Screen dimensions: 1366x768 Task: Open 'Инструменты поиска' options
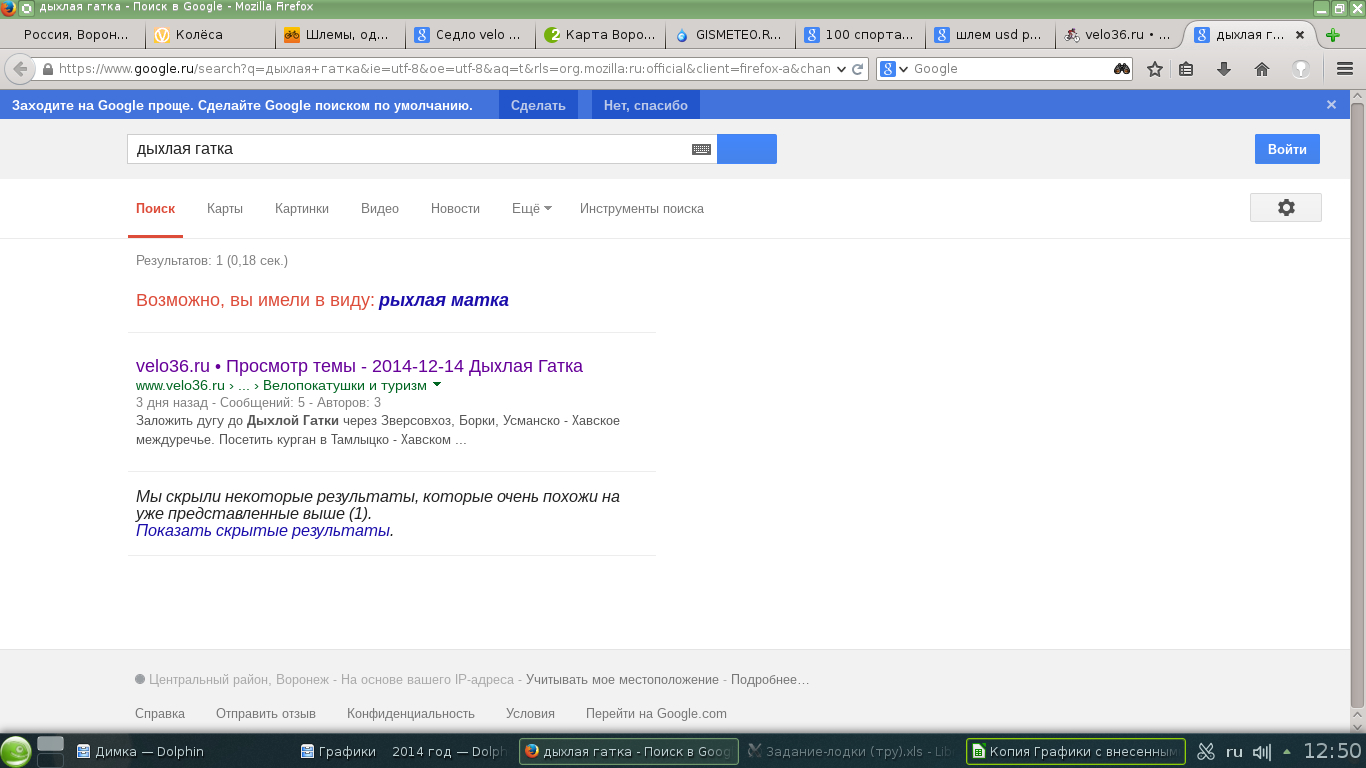pyautogui.click(x=642, y=209)
